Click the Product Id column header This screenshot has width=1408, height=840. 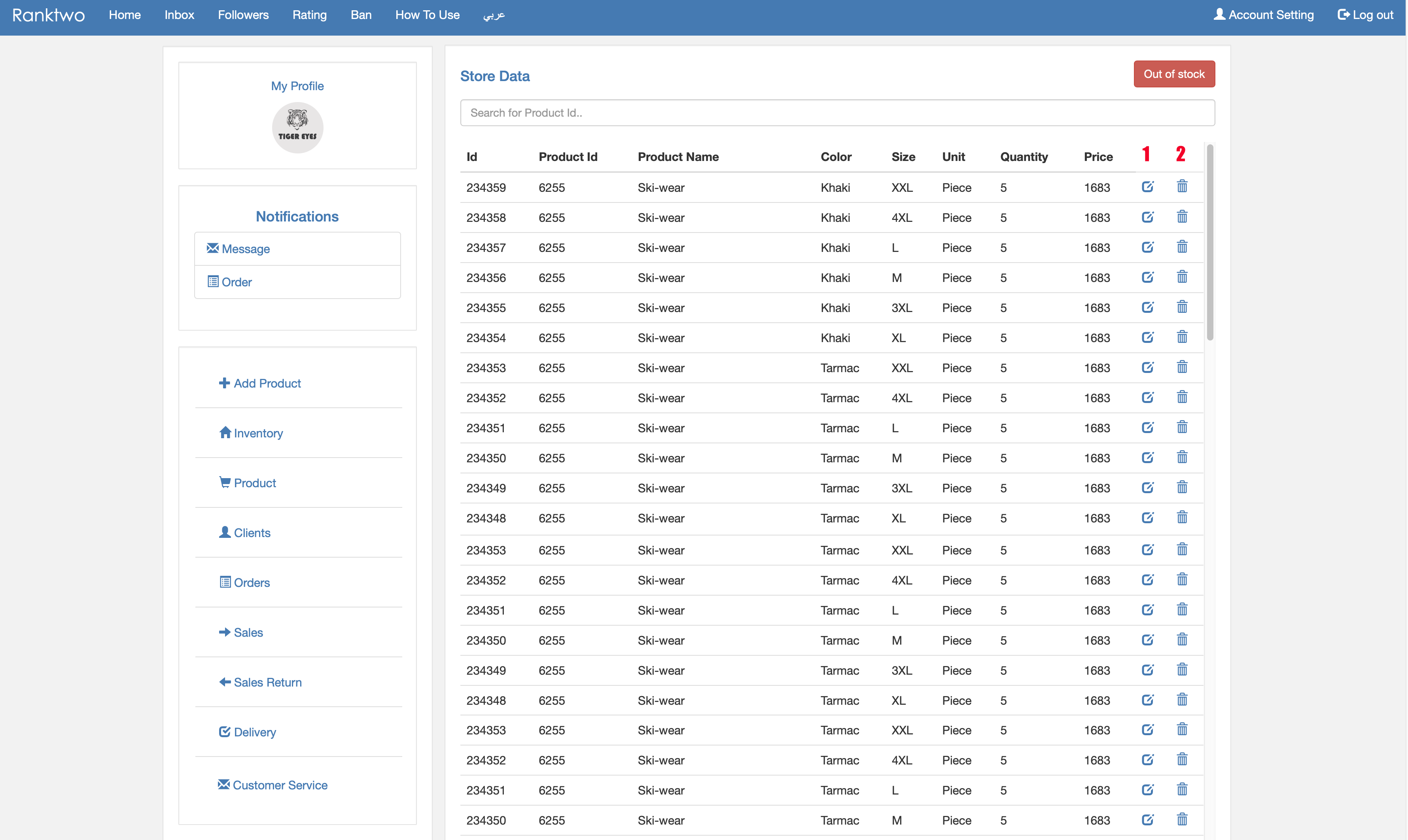(x=568, y=157)
